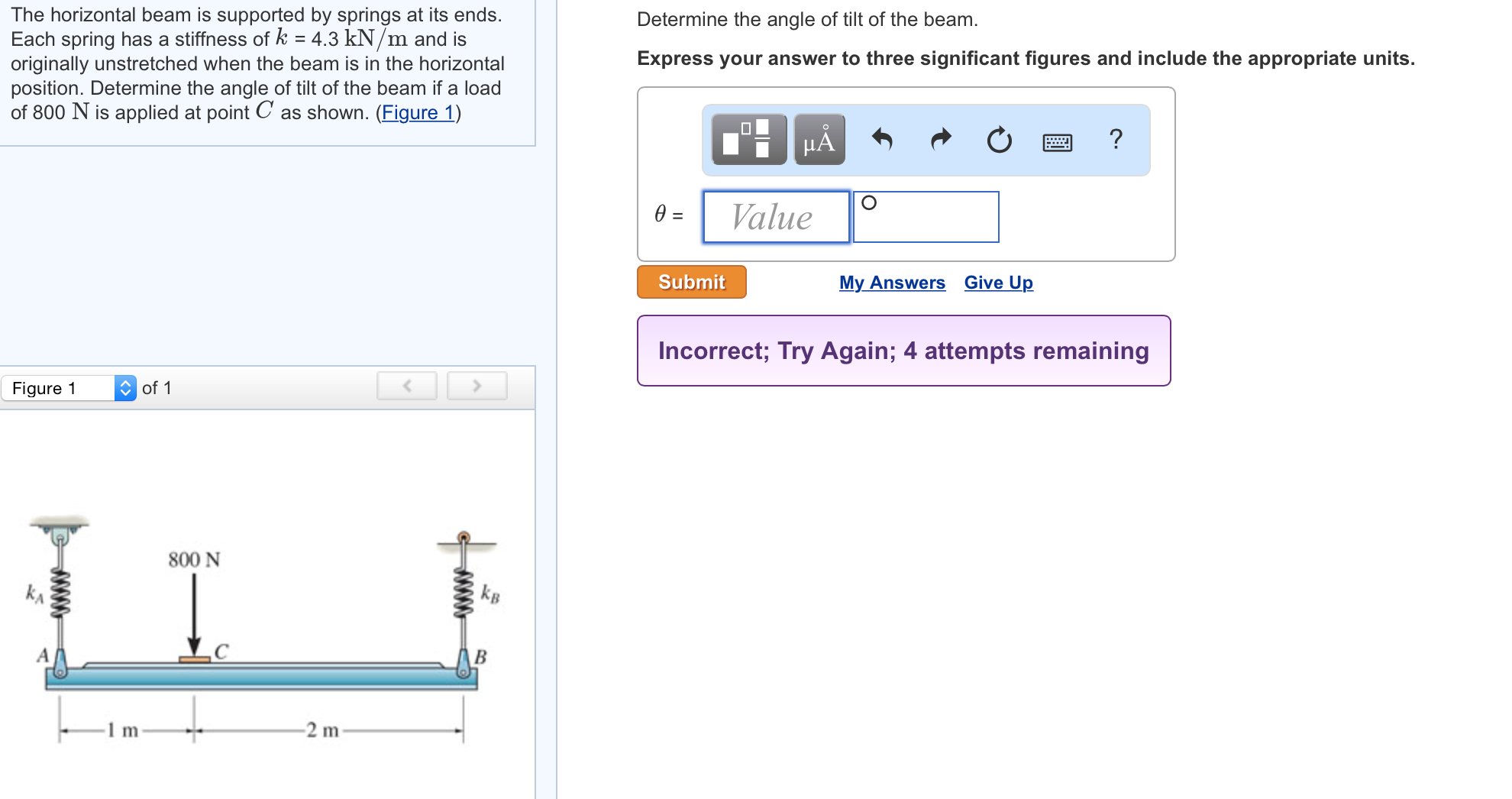Screen dimensions: 1512x799
Task: Click the 800 N load label in figure
Action: [194, 560]
